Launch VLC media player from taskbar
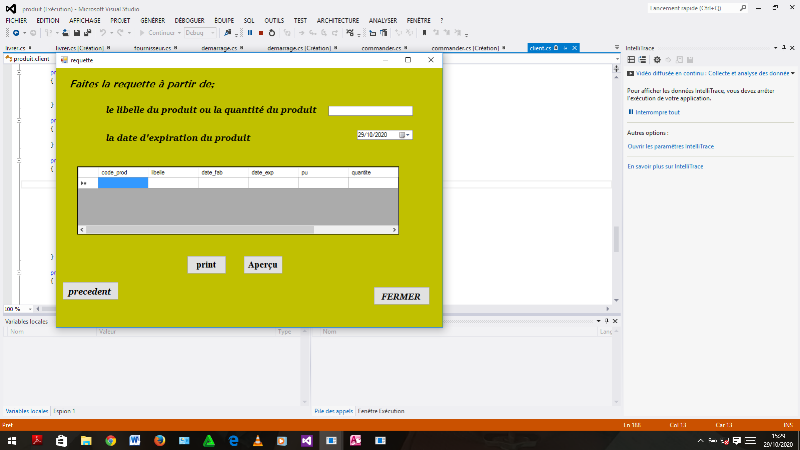The width and height of the screenshot is (800, 450). pos(257,440)
